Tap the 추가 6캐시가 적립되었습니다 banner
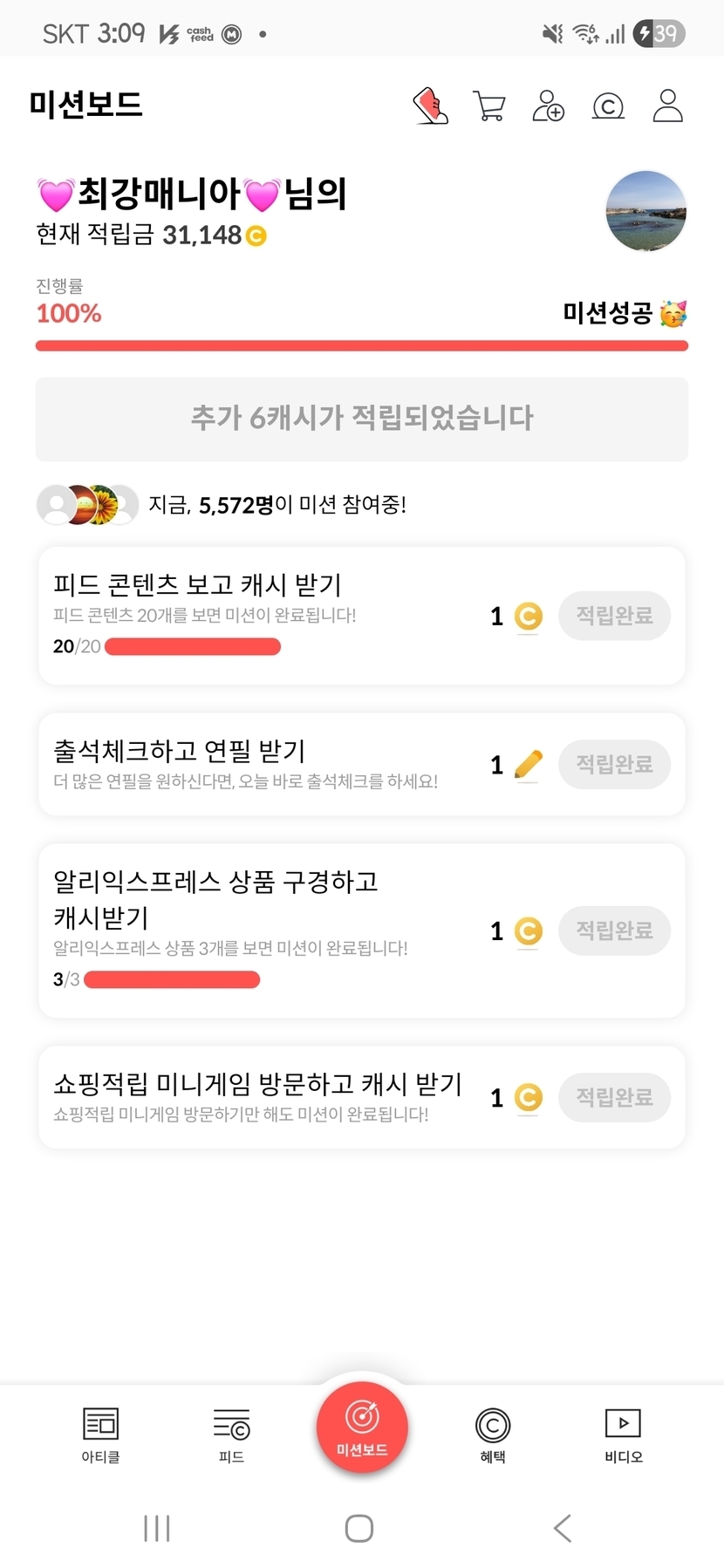The height and width of the screenshot is (1568, 724). click(x=362, y=419)
